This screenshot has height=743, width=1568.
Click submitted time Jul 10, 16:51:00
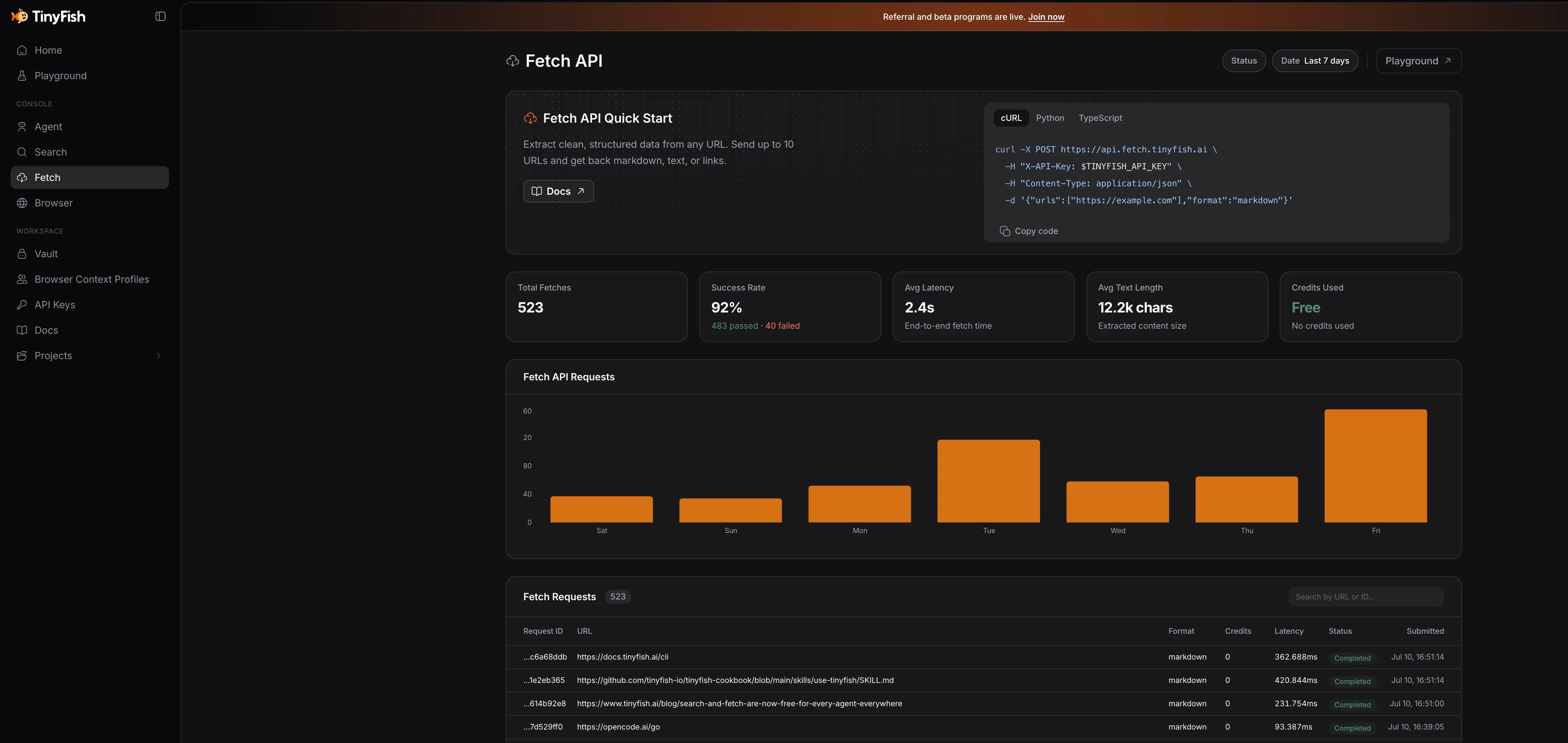pyautogui.click(x=1416, y=703)
